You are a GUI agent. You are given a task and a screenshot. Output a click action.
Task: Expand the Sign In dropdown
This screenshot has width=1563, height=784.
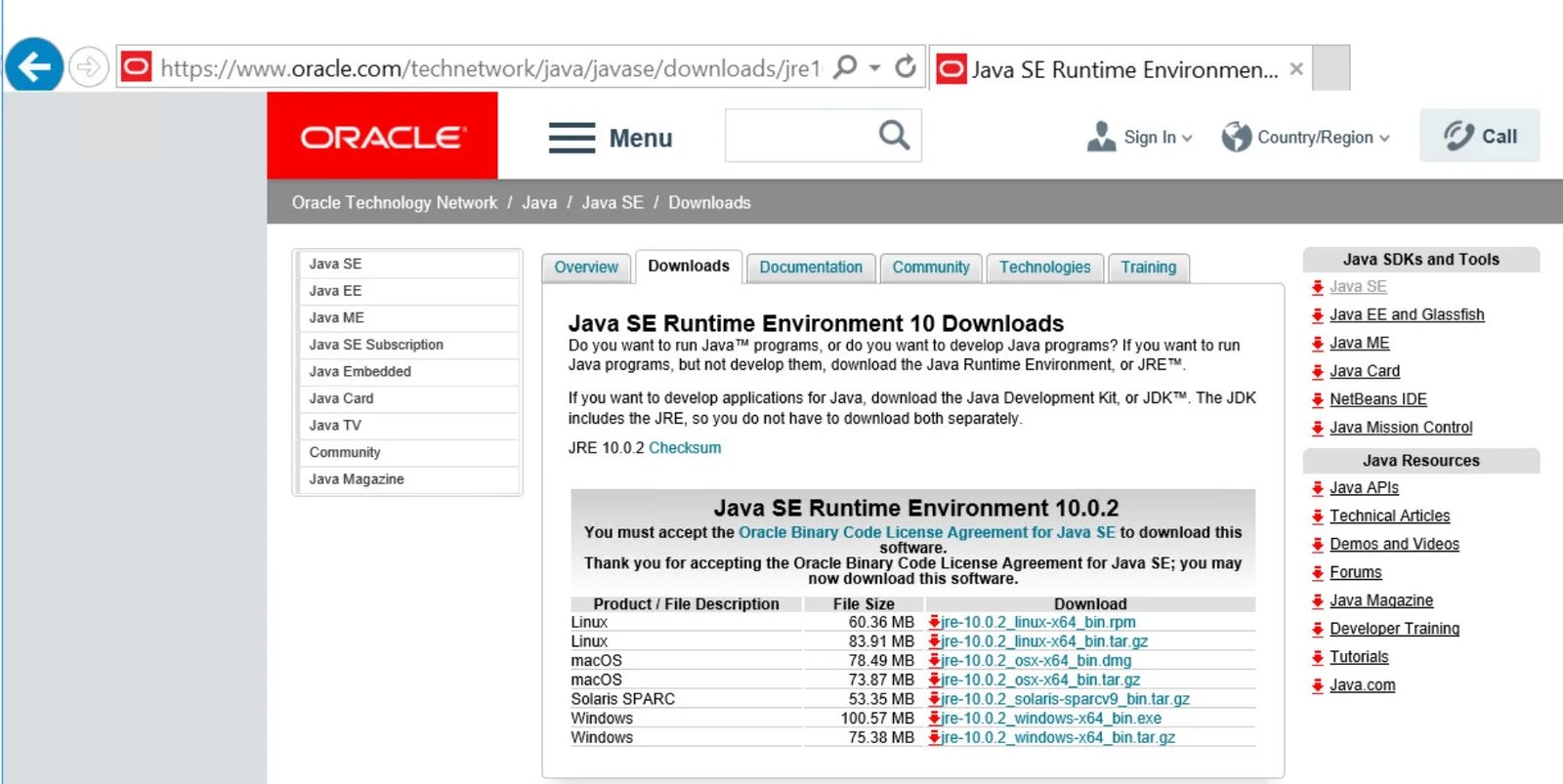click(x=1140, y=137)
